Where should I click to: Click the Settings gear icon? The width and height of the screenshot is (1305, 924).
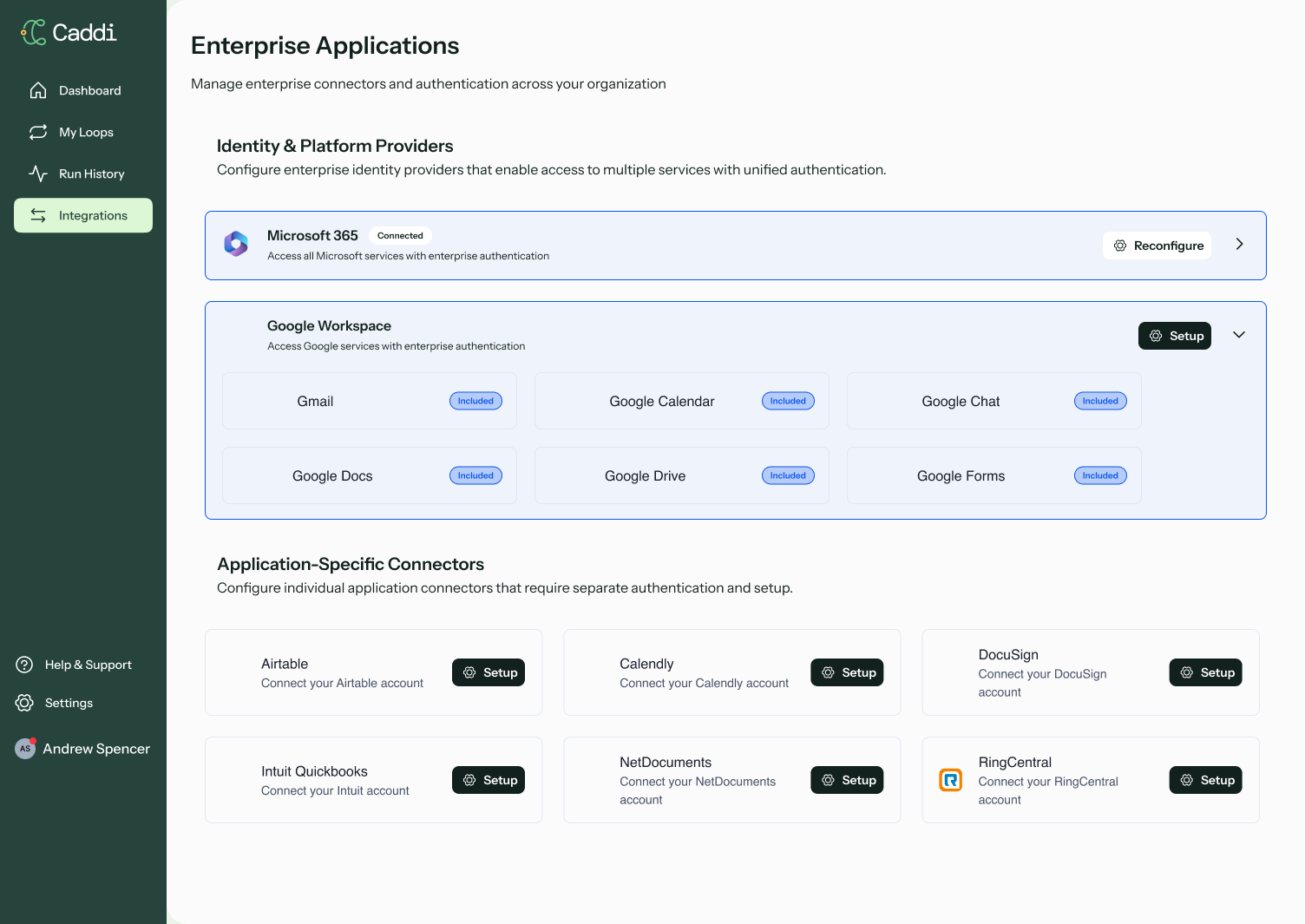pos(24,703)
